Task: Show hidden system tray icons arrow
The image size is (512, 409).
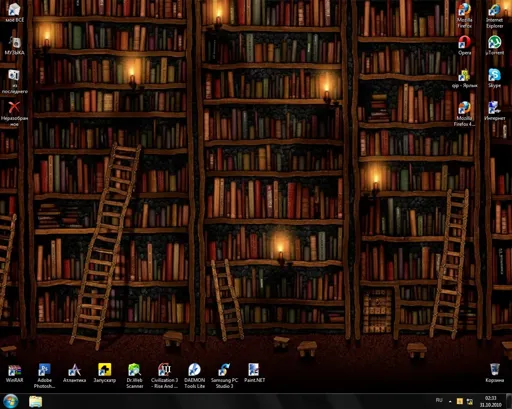Action: pyautogui.click(x=450, y=401)
